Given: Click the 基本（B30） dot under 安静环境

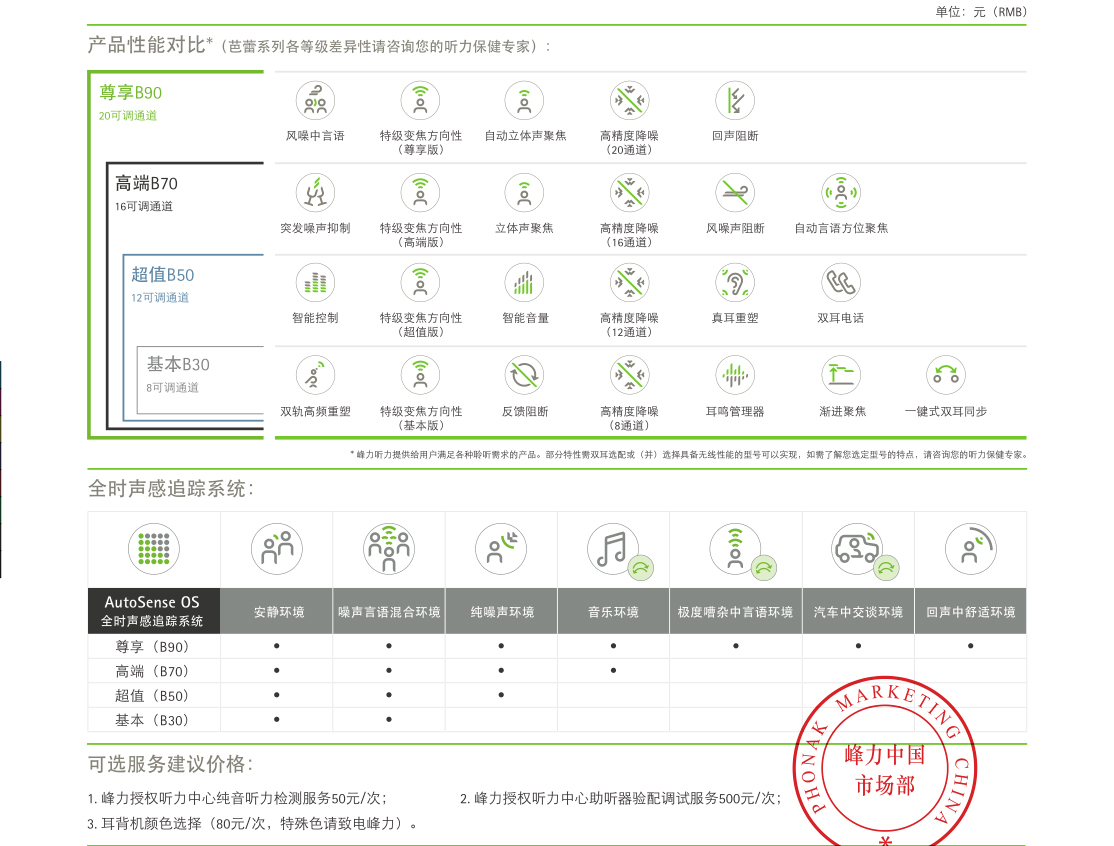Looking at the screenshot, I should pyautogui.click(x=277, y=720).
